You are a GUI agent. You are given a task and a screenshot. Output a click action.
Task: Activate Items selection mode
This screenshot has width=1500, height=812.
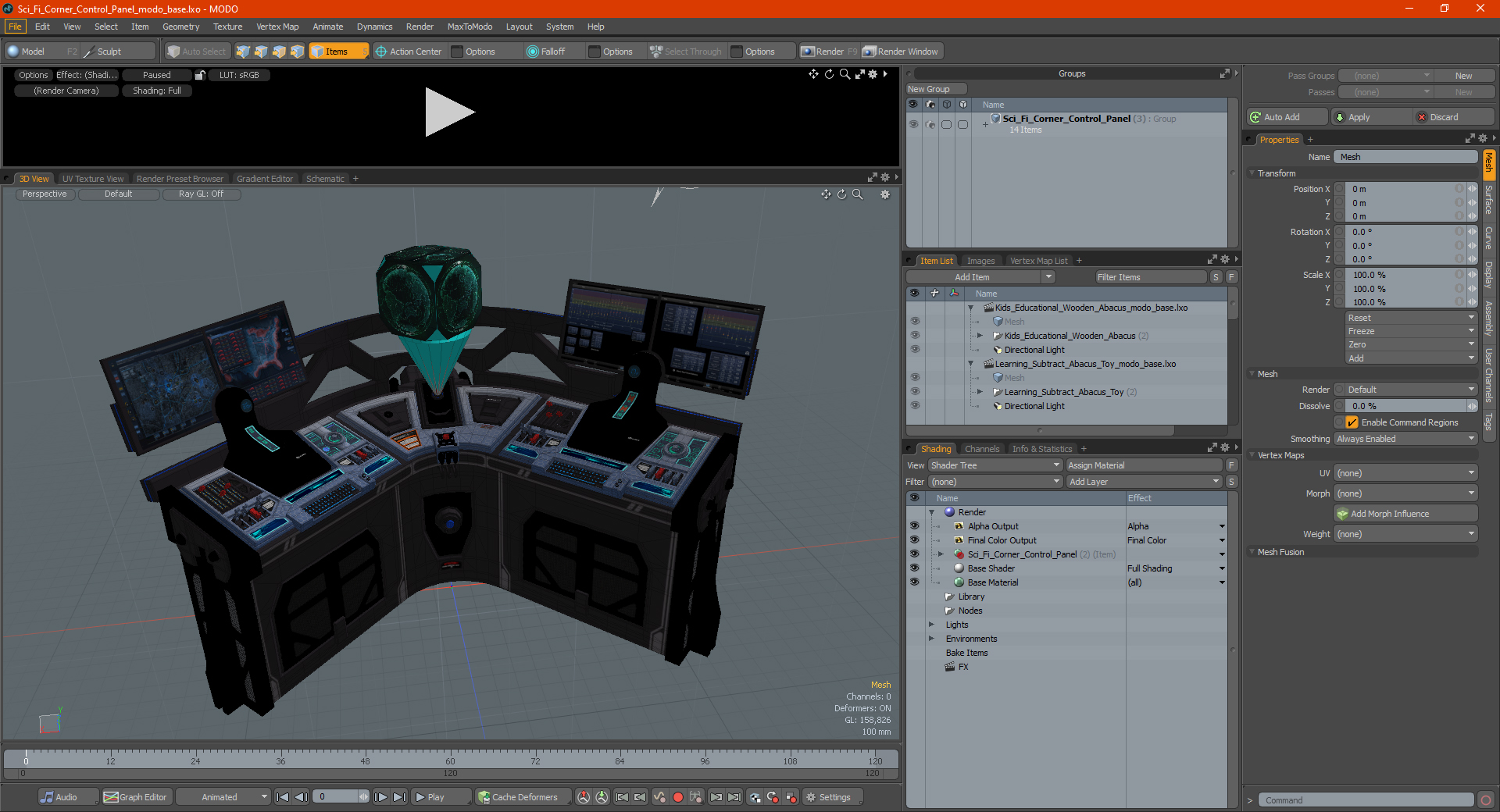click(x=338, y=52)
